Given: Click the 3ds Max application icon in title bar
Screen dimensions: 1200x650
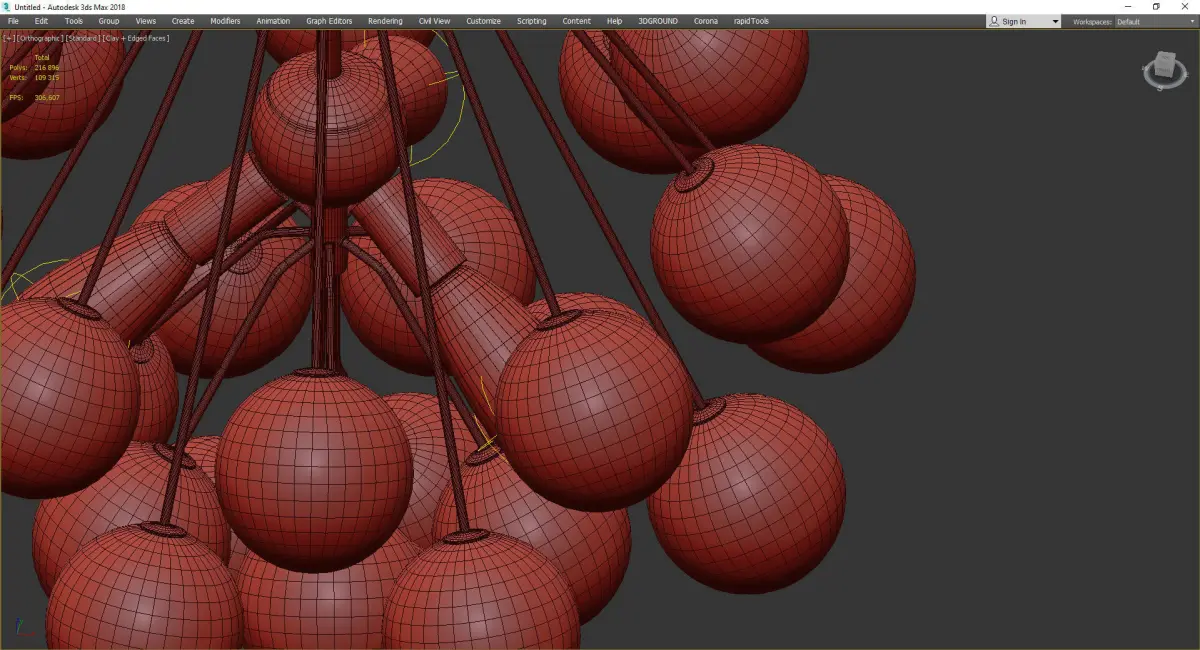Looking at the screenshot, I should pyautogui.click(x=7, y=7).
